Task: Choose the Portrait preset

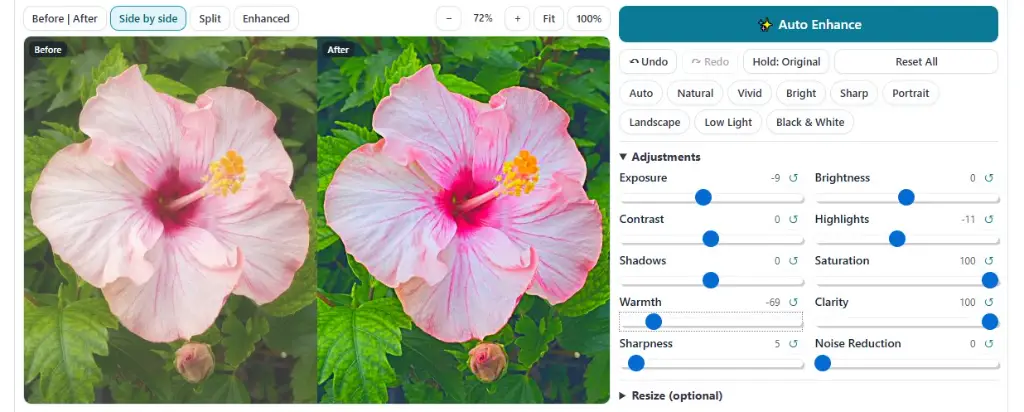Action: [x=910, y=93]
